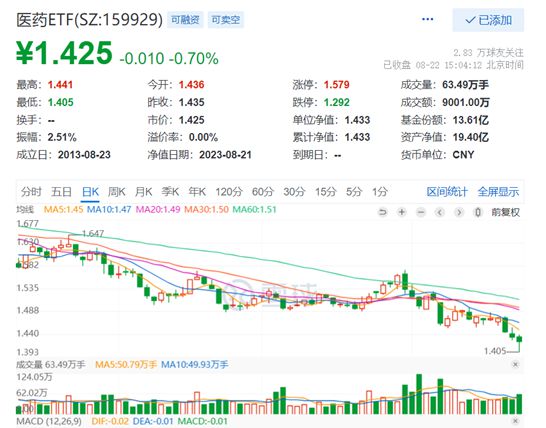Click the MA10:1.47 moving average label
Screen dimensions: 546x428
[109, 209]
